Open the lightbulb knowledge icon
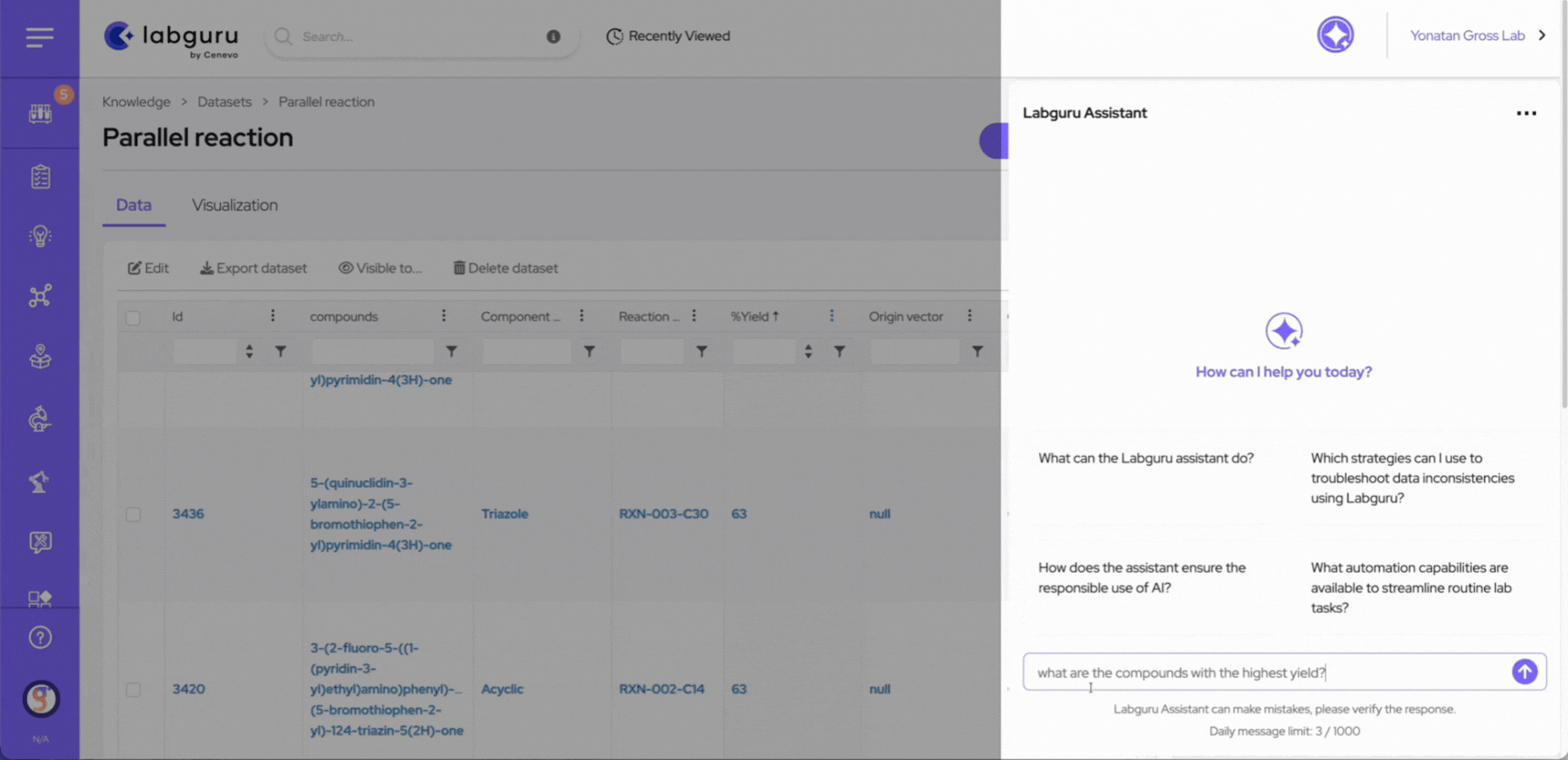Screen dimensions: 1568x760 pyautogui.click(x=39, y=236)
